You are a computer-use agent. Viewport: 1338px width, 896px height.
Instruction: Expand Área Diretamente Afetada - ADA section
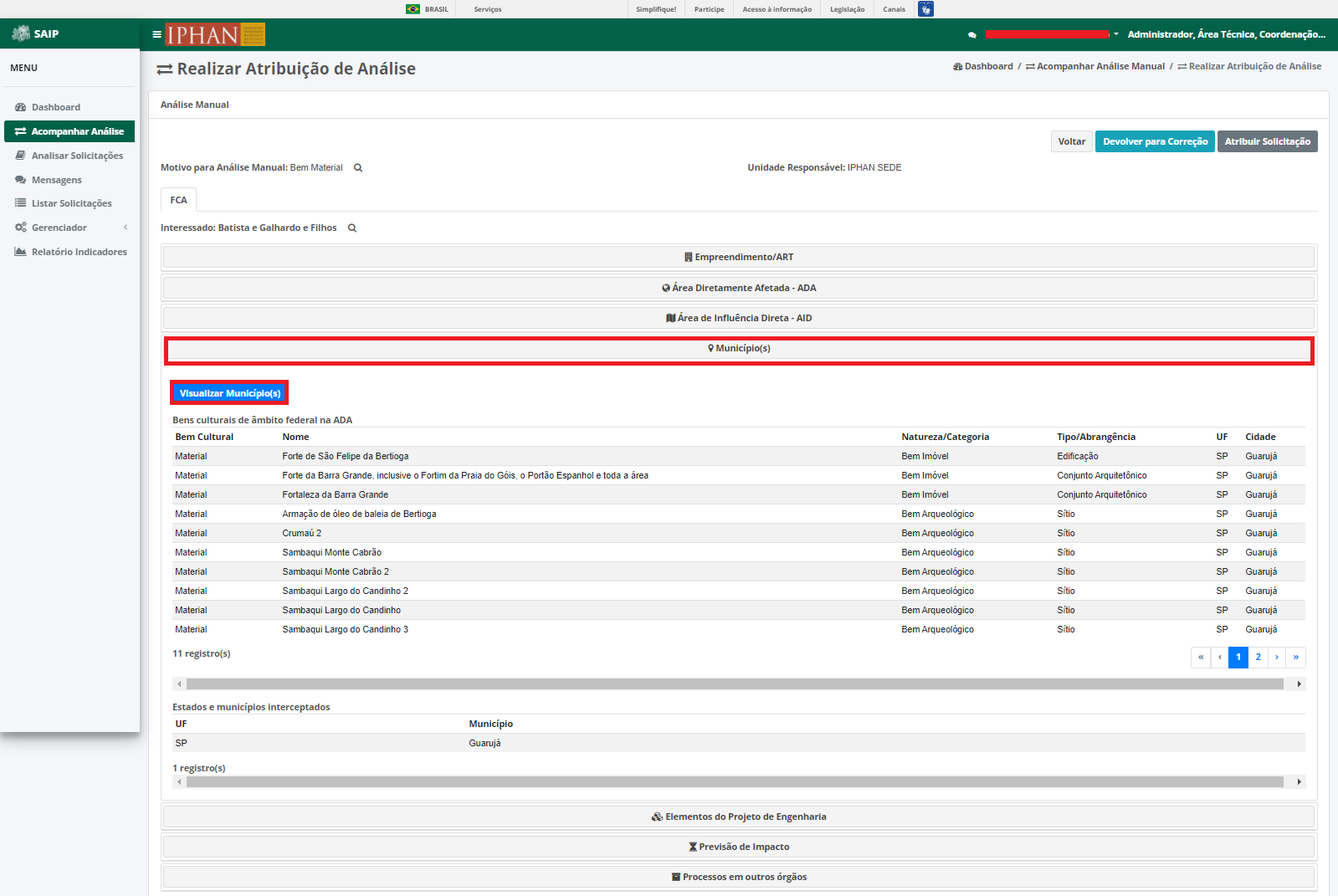pos(739,288)
